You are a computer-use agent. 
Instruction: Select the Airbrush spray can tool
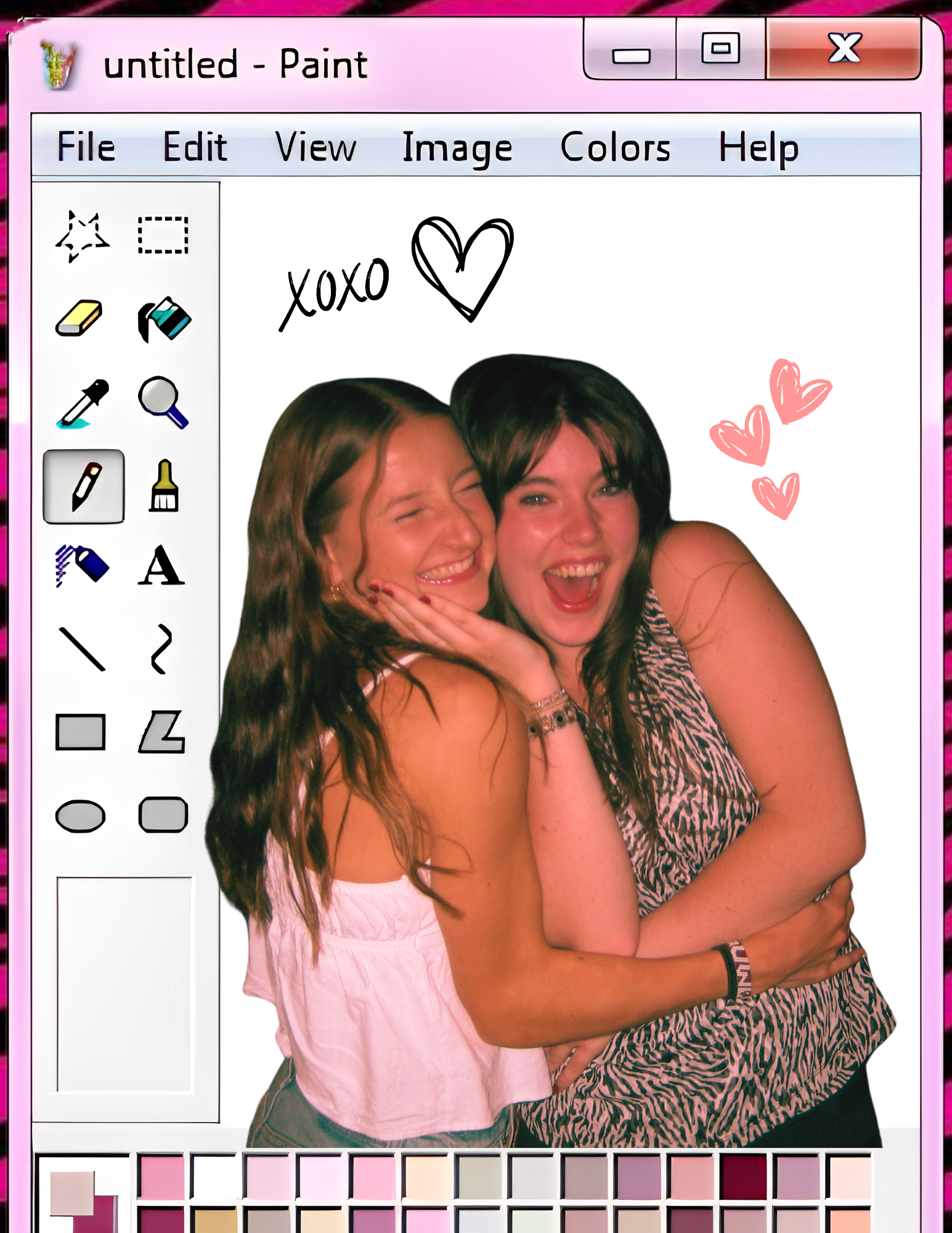point(81,565)
